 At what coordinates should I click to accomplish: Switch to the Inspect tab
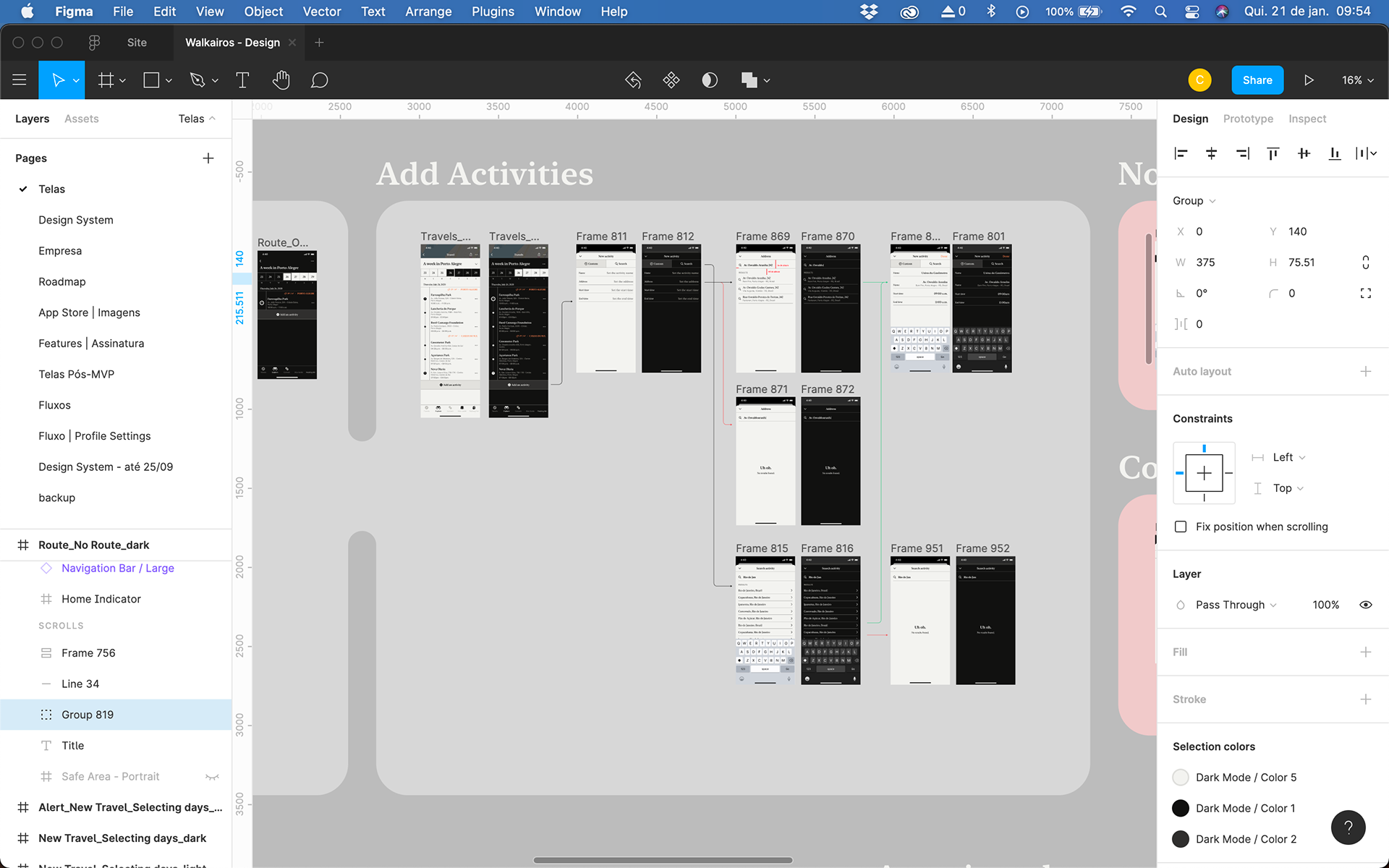pos(1307,119)
